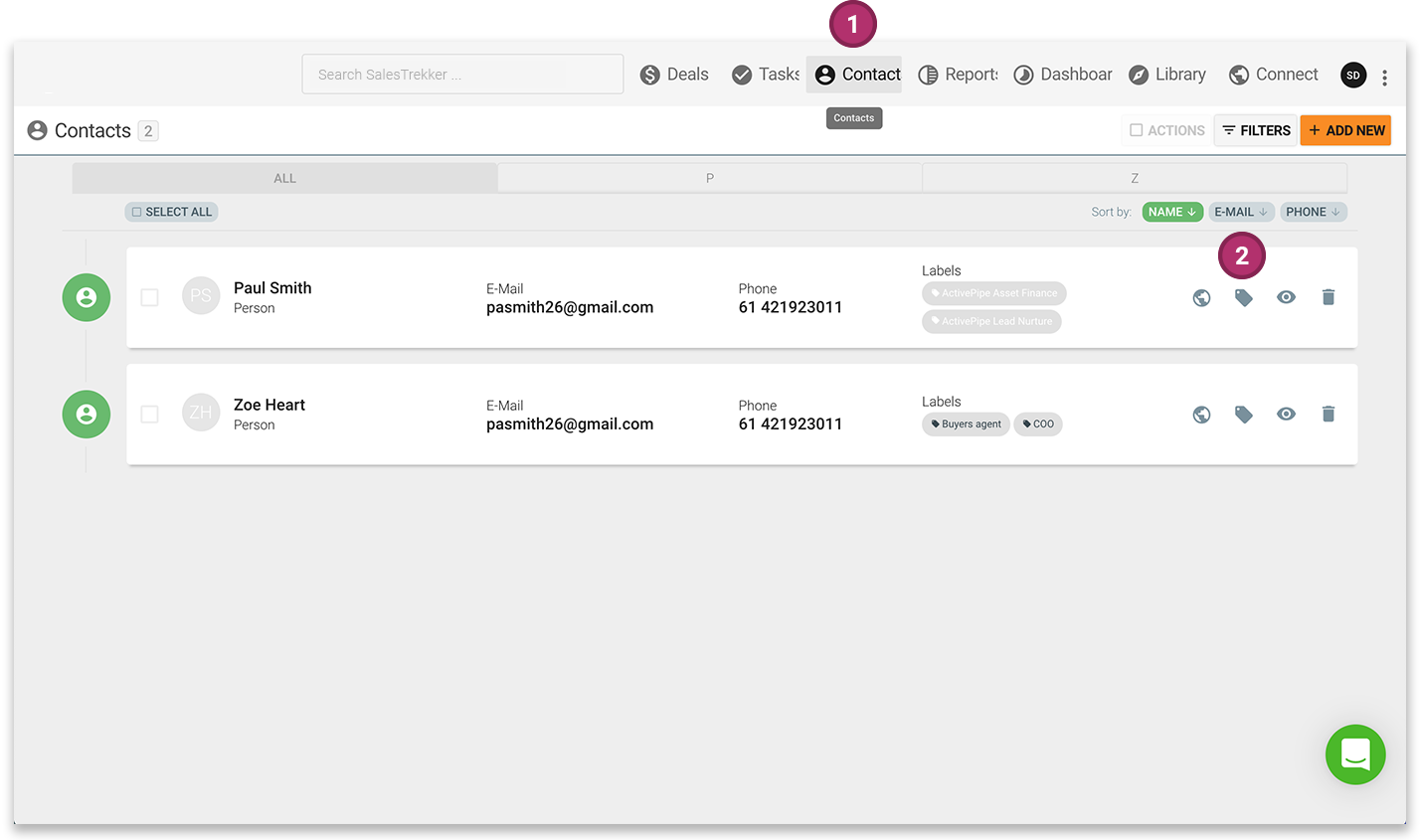The image size is (1420, 840).
Task: Sort contacts by E-MAIL
Action: (x=1241, y=212)
